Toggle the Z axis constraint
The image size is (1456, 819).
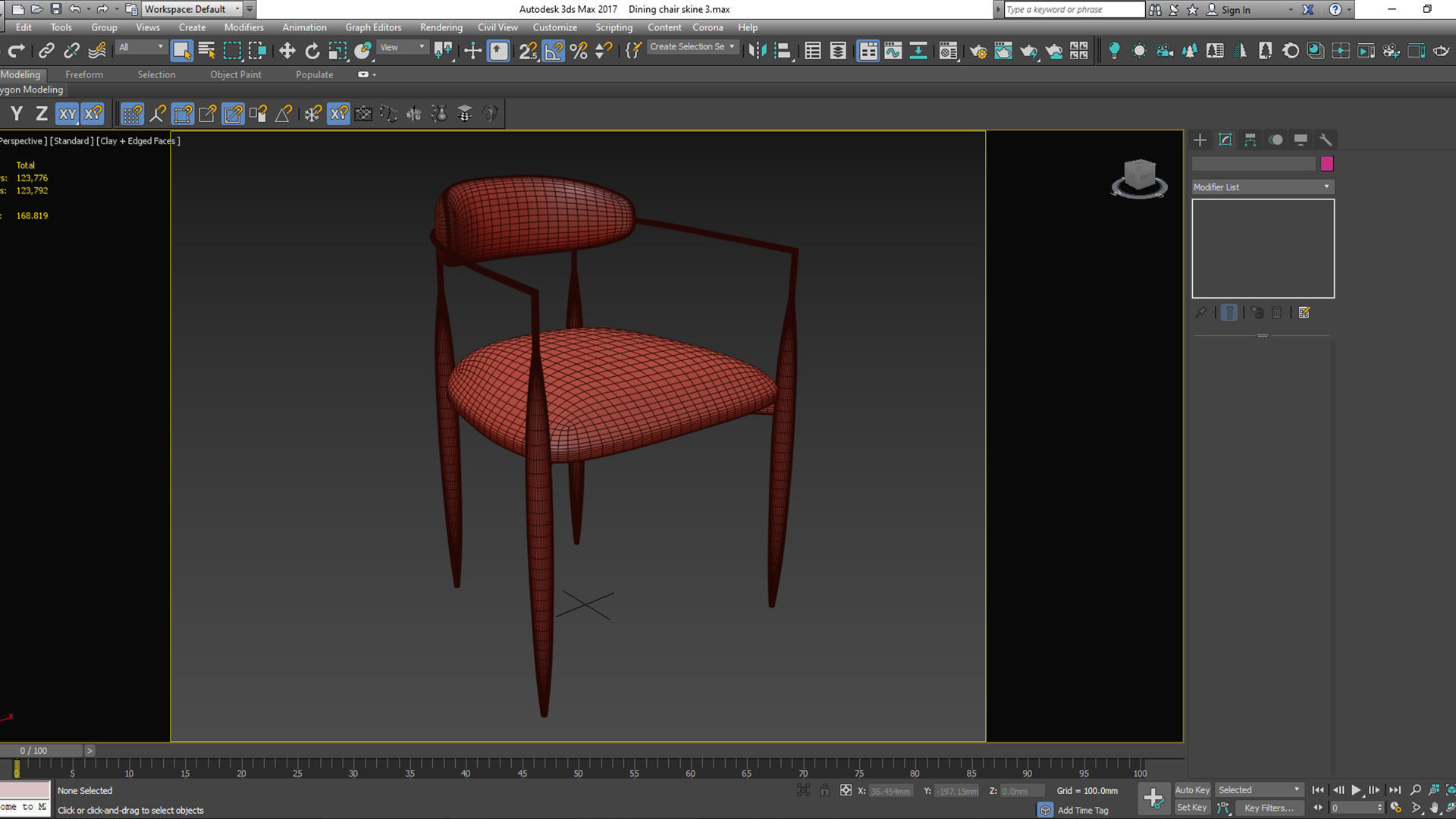42,114
